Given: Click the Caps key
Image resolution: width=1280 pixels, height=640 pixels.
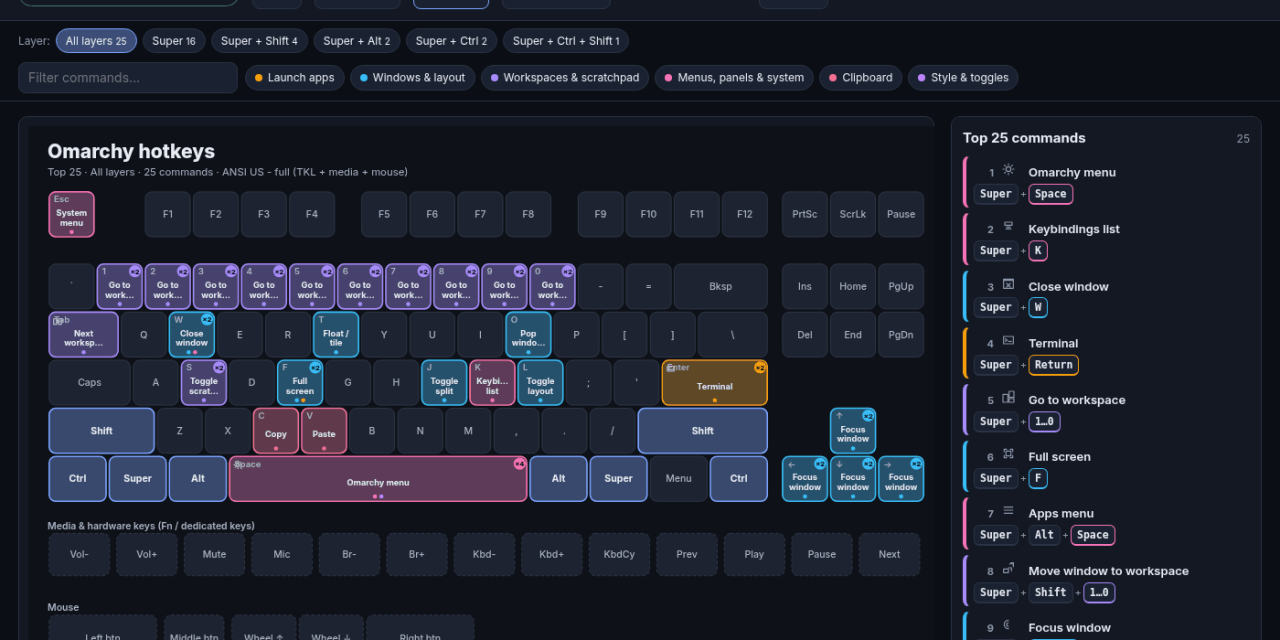Looking at the screenshot, I should (90, 383).
